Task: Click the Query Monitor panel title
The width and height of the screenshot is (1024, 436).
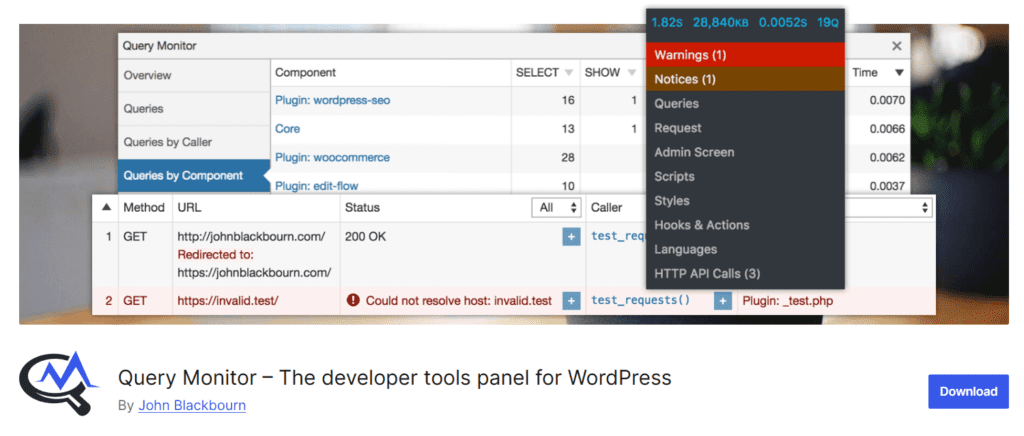Action: pyautogui.click(x=159, y=46)
